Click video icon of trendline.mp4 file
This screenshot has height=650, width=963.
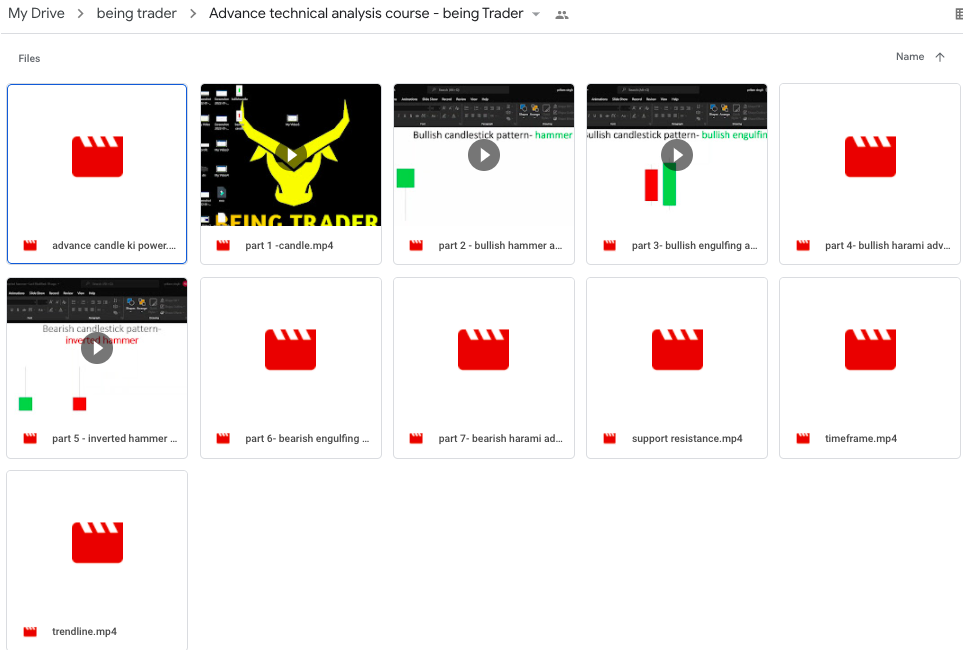tap(30, 632)
